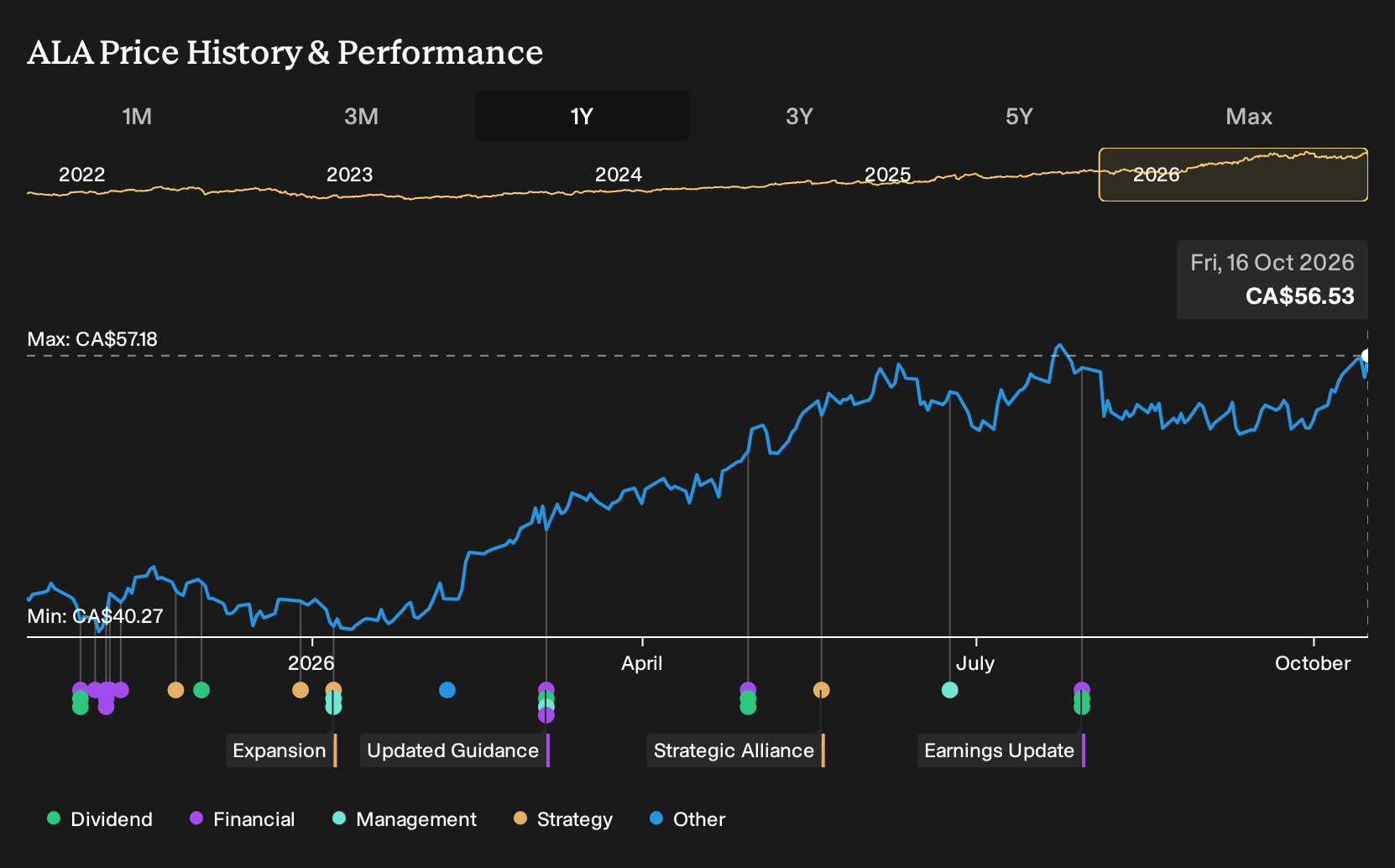Image resolution: width=1395 pixels, height=868 pixels.
Task: Select the 1M time range tab
Action: [137, 116]
